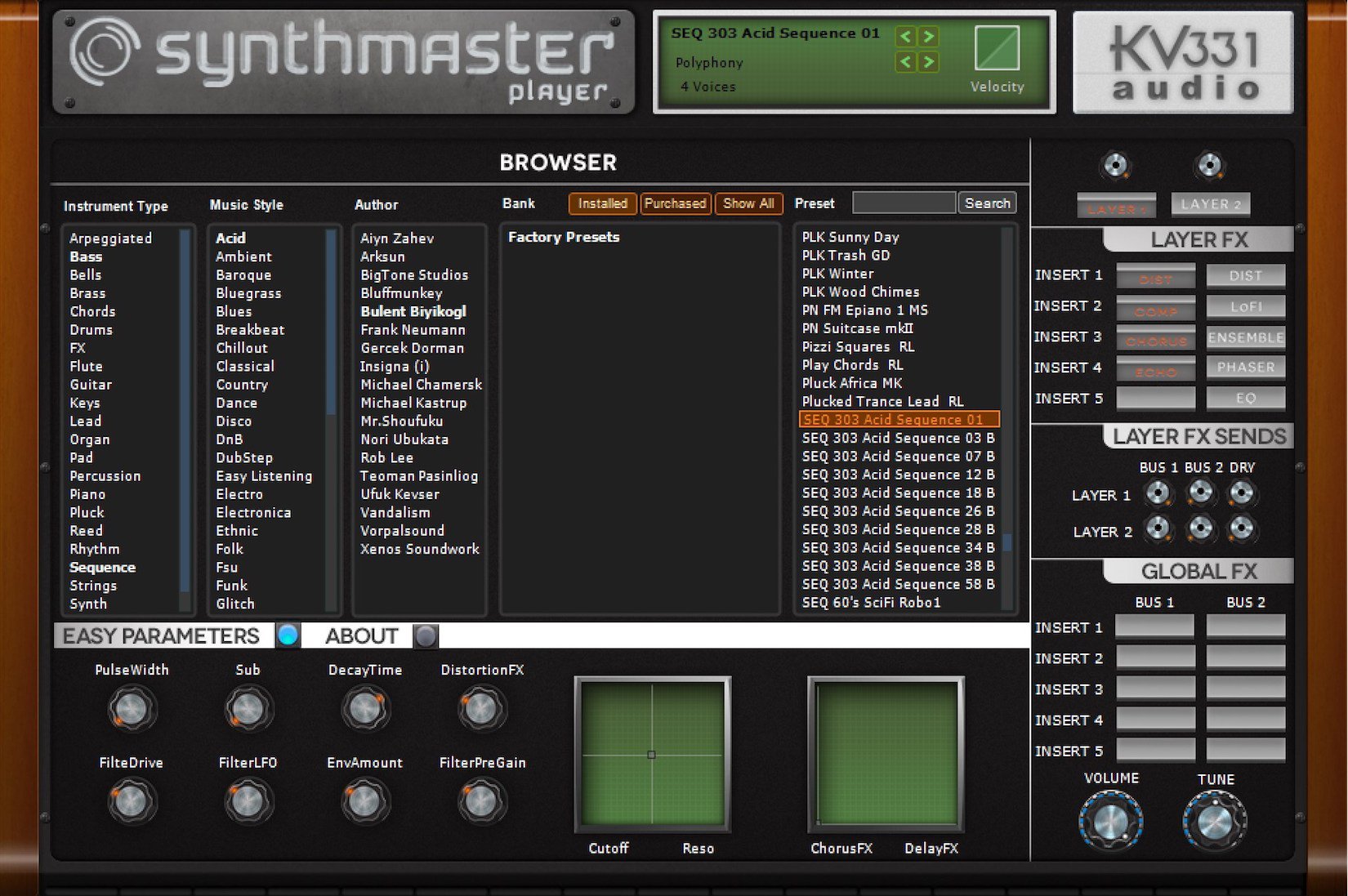Click next preset arrow in display
The width and height of the screenshot is (1348, 896).
pyautogui.click(x=928, y=36)
